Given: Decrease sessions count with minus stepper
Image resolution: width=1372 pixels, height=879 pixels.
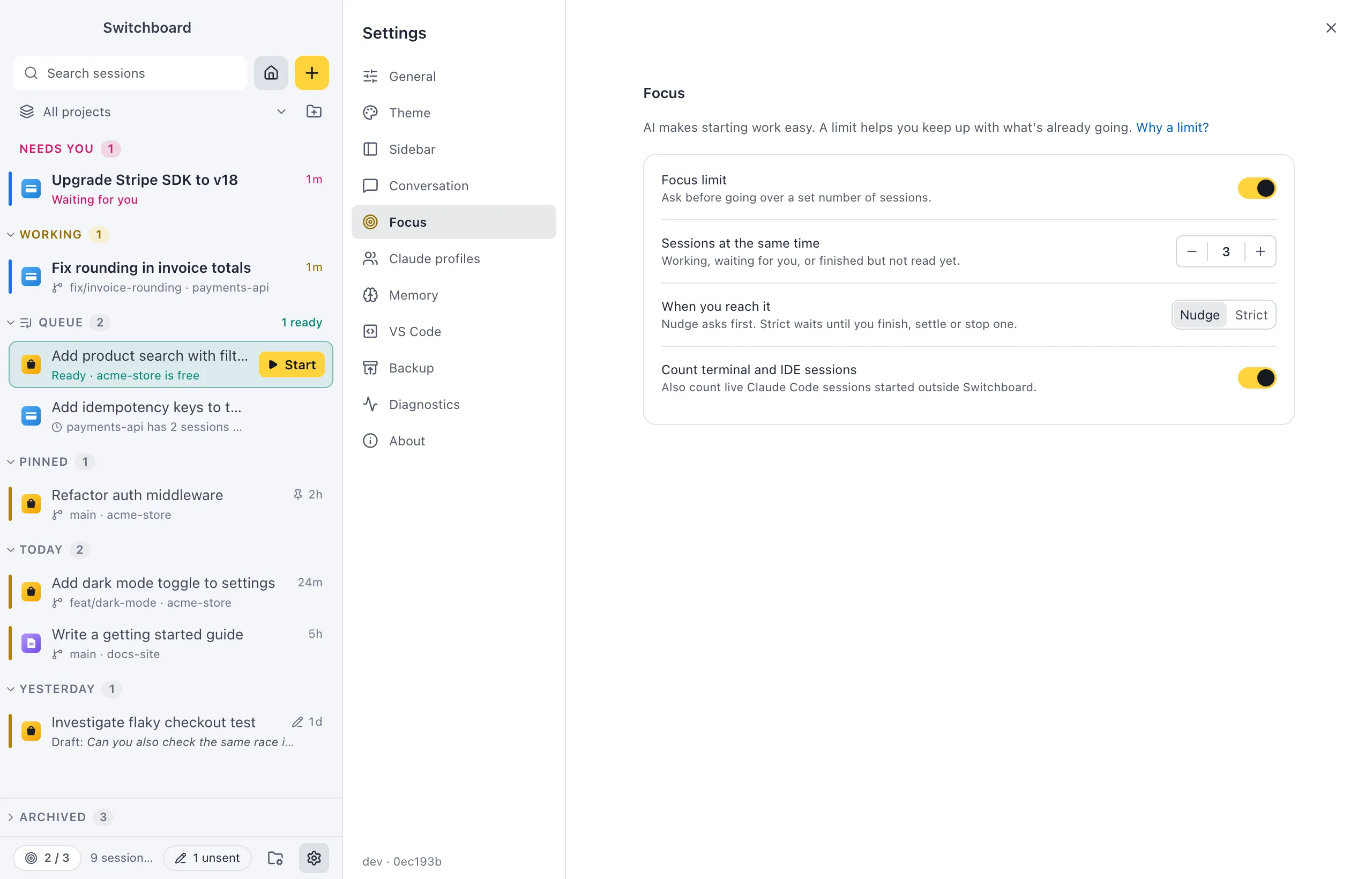Looking at the screenshot, I should [1191, 251].
